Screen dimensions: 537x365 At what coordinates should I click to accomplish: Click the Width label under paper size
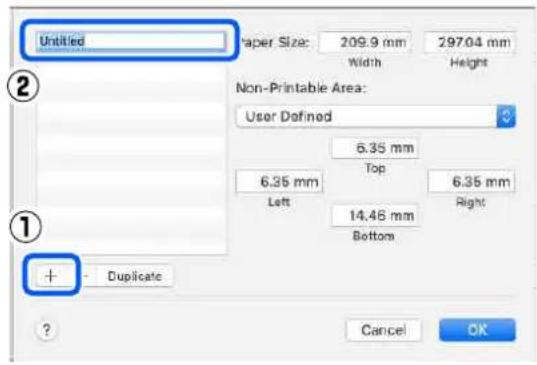364,63
